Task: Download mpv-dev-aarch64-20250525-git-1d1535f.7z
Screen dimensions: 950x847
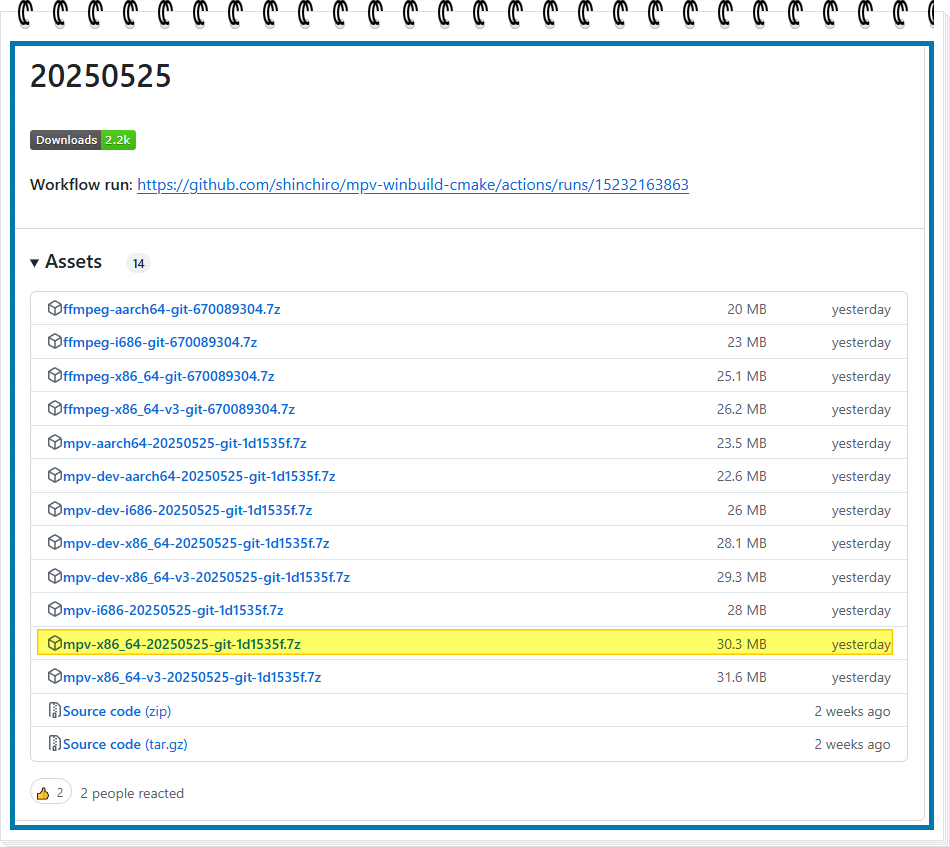Action: (199, 476)
